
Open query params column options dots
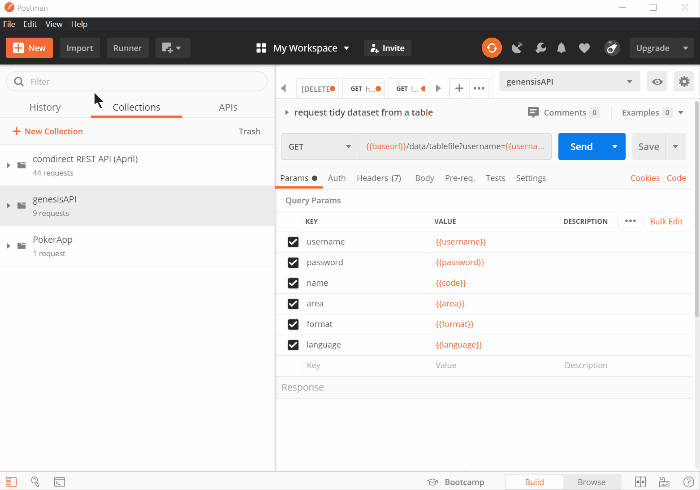pyautogui.click(x=630, y=221)
